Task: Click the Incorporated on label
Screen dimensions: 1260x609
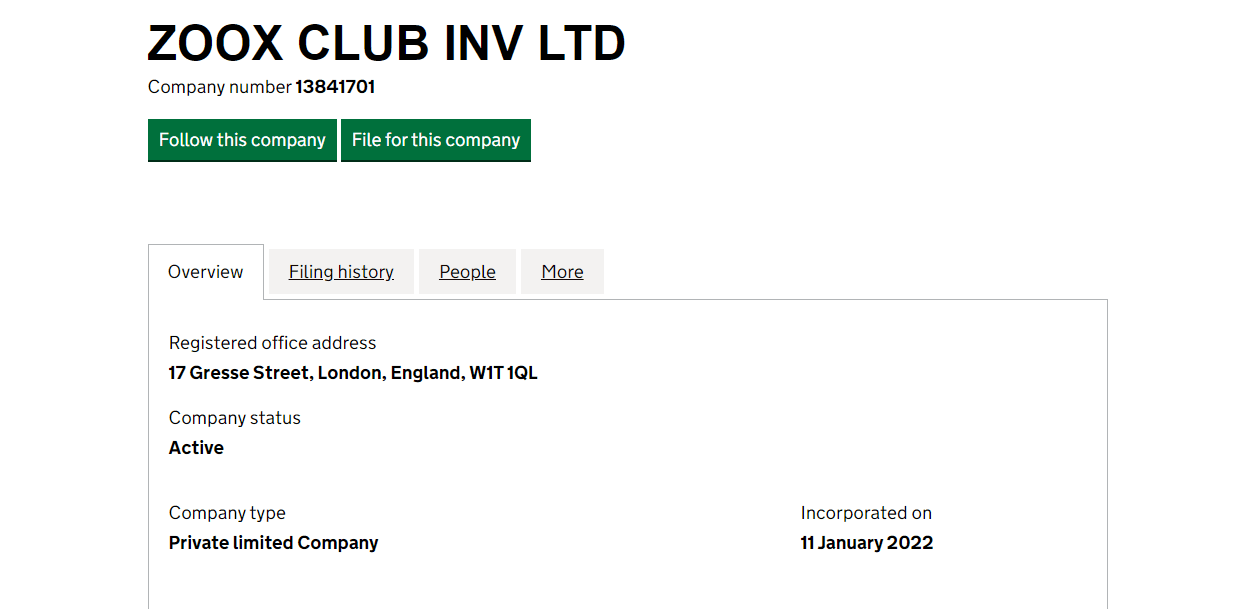Action: [866, 513]
